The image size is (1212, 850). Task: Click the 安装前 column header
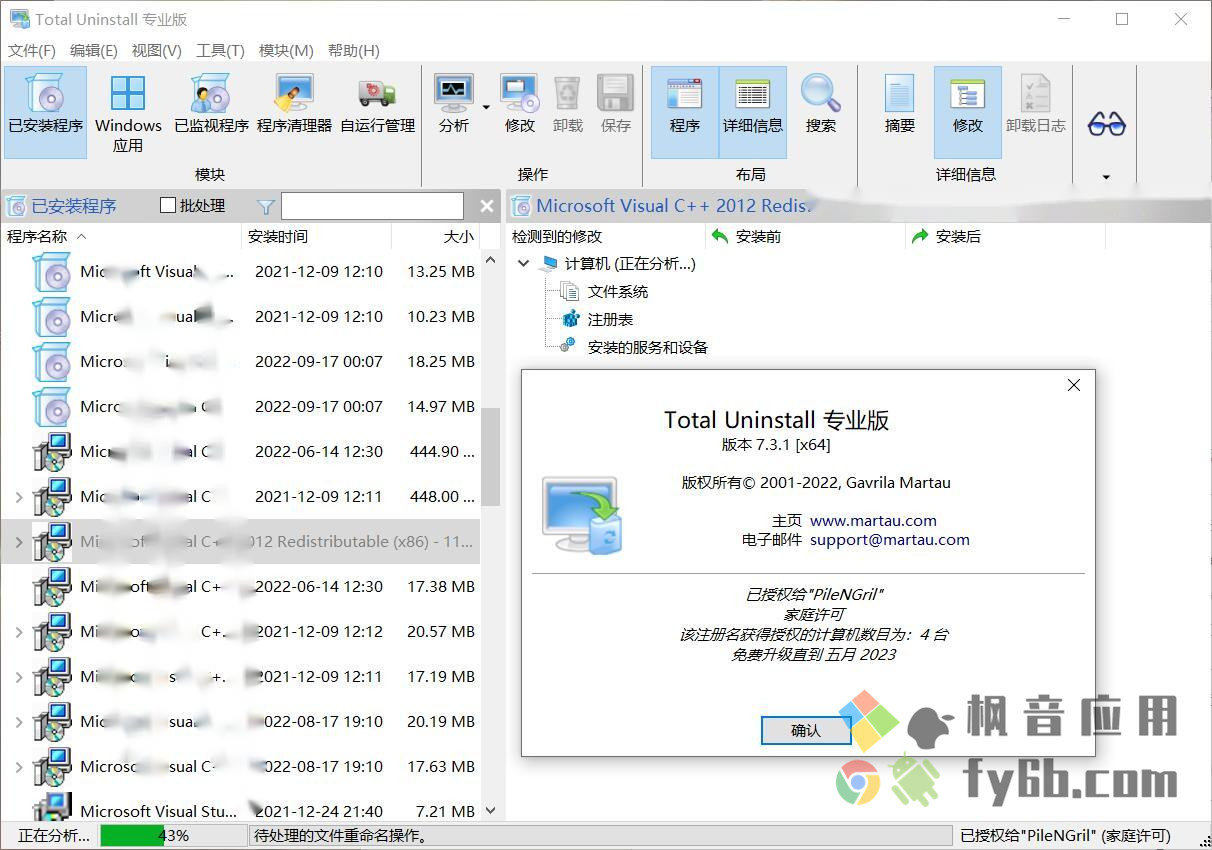[x=805, y=237]
